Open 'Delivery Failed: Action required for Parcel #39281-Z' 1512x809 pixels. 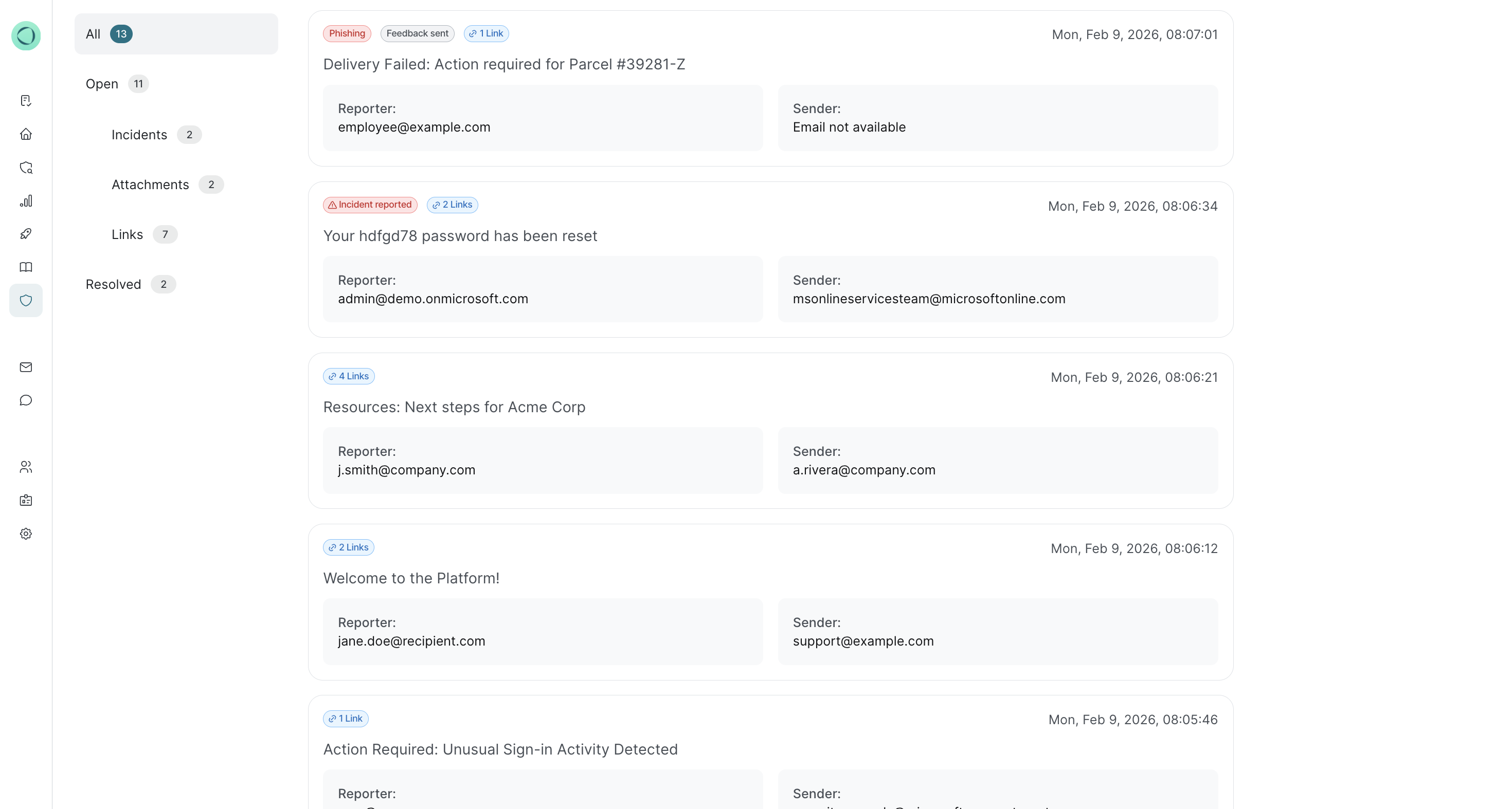[504, 65]
